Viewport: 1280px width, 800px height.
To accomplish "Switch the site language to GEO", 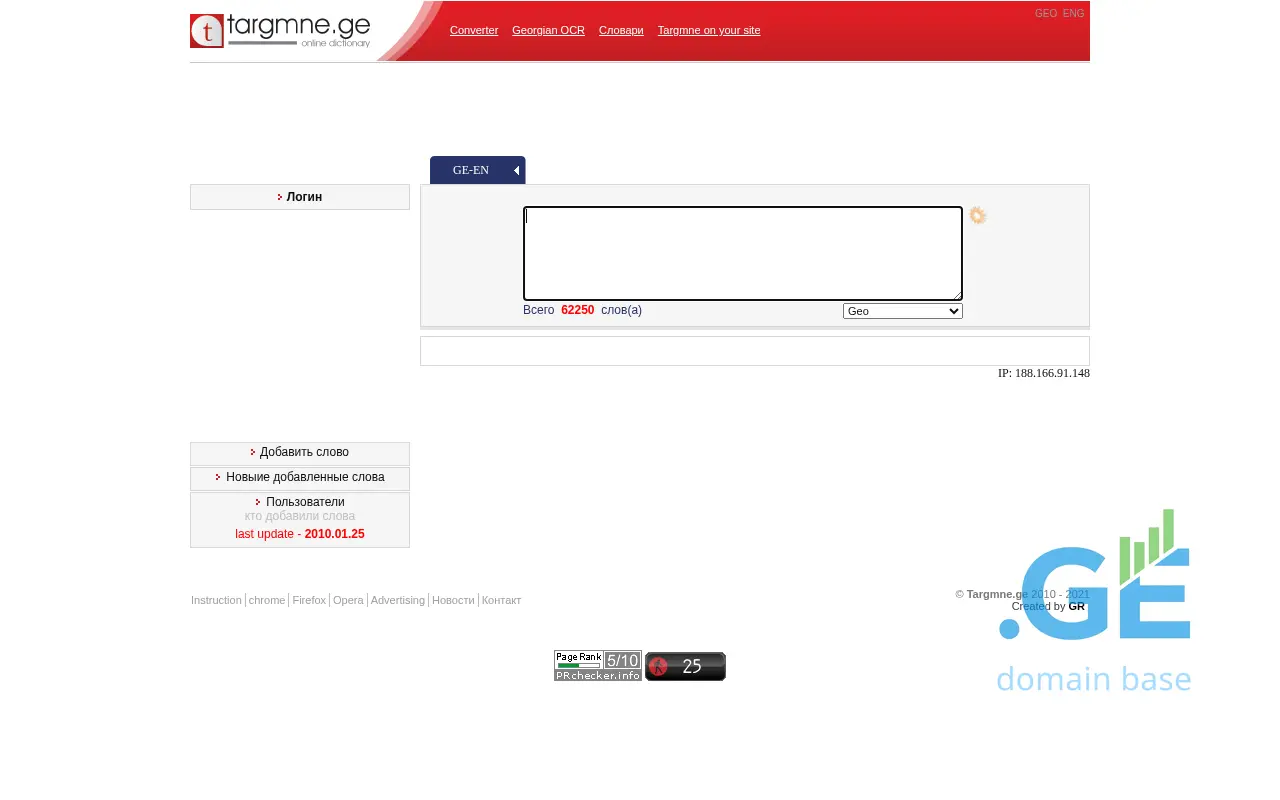I will click(x=1045, y=14).
